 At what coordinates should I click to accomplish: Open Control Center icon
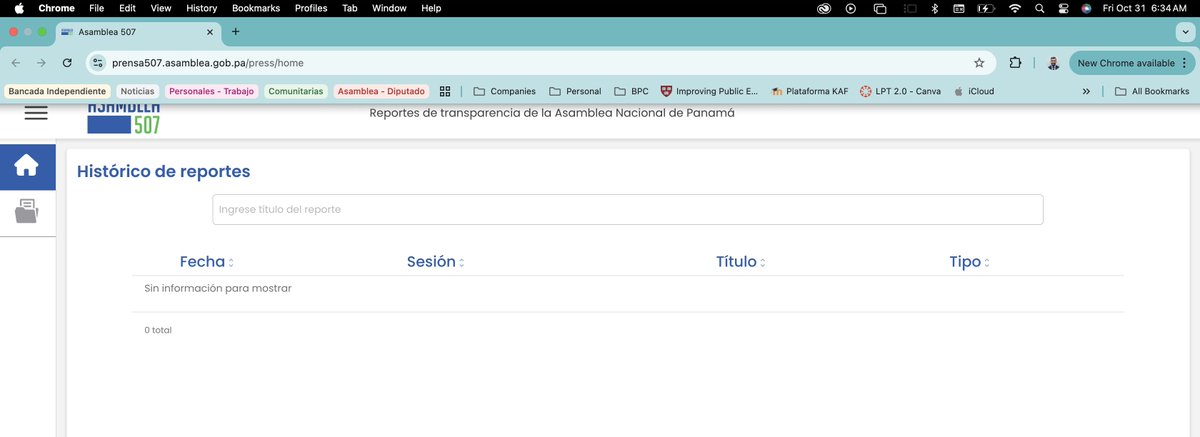point(1063,8)
